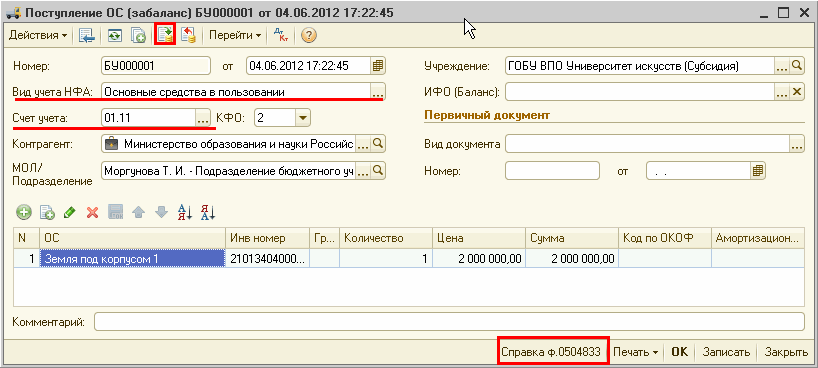Sort table ascending with the A-Я icon
818x368 pixels.
tap(185, 212)
